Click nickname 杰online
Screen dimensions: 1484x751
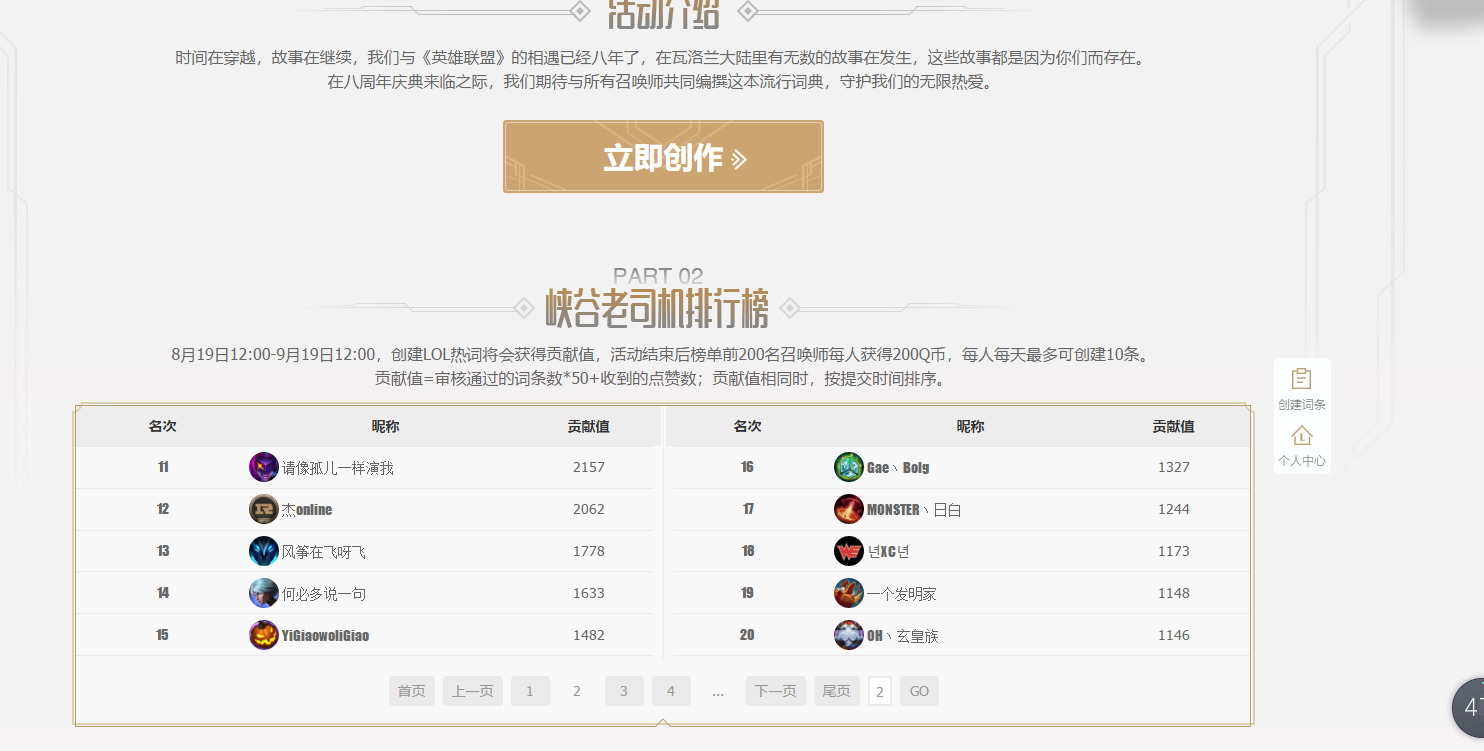[307, 510]
